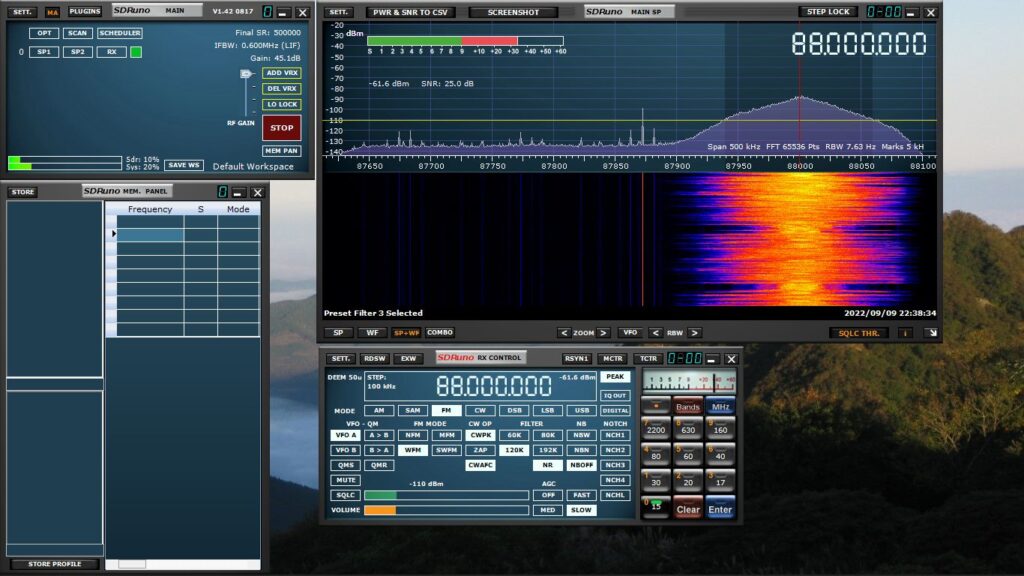Toggle STEP LOCK in Main SP
Image resolution: width=1024 pixels, height=576 pixels.
pos(827,12)
